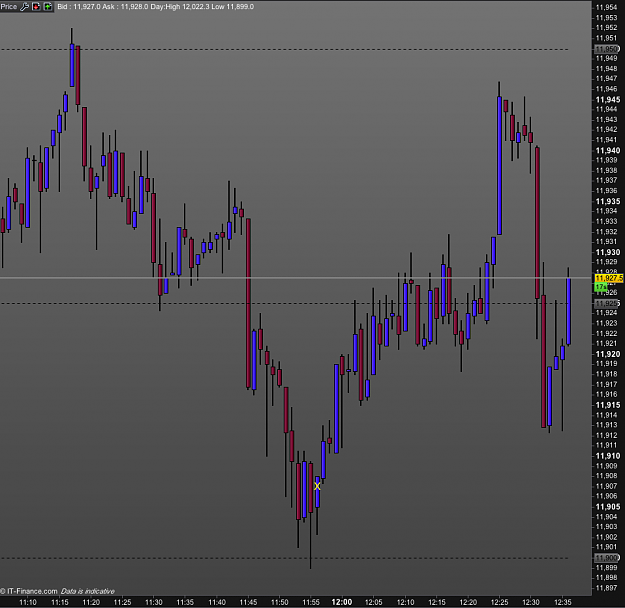Click the 11,930 price axis label

tap(608, 252)
